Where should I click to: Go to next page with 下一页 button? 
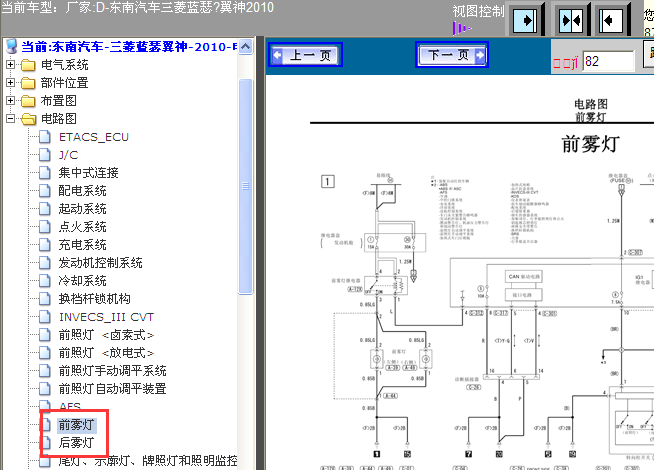[452, 55]
